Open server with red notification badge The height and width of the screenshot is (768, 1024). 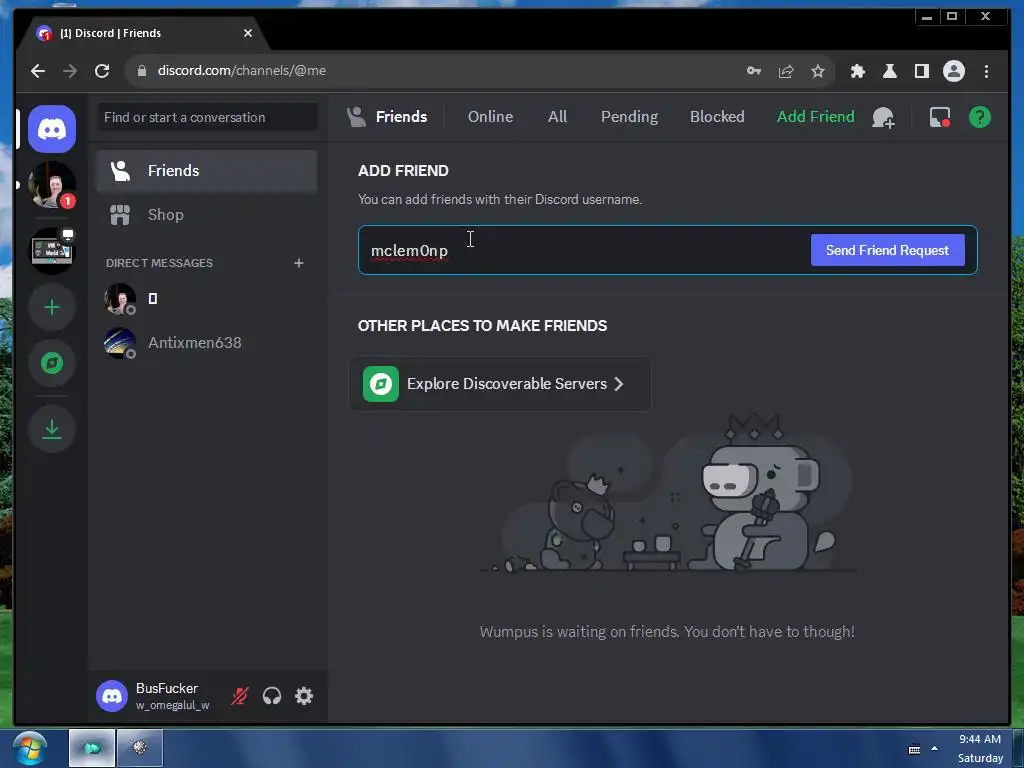(52, 185)
